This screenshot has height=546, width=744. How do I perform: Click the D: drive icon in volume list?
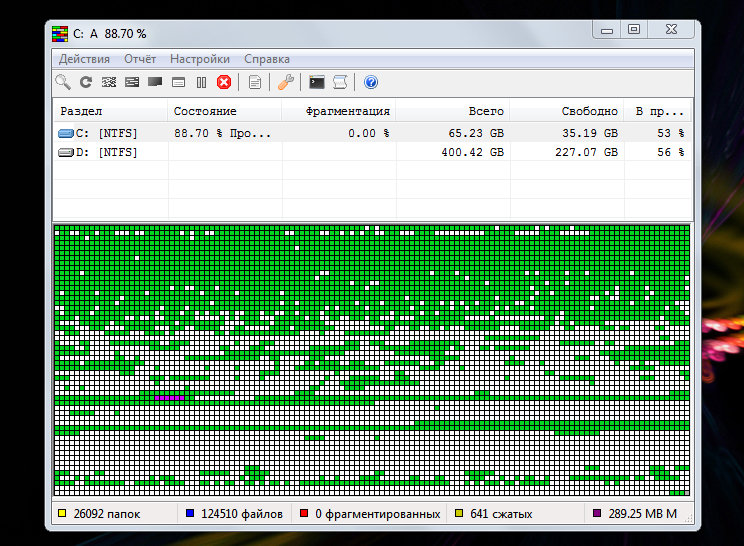click(66, 152)
